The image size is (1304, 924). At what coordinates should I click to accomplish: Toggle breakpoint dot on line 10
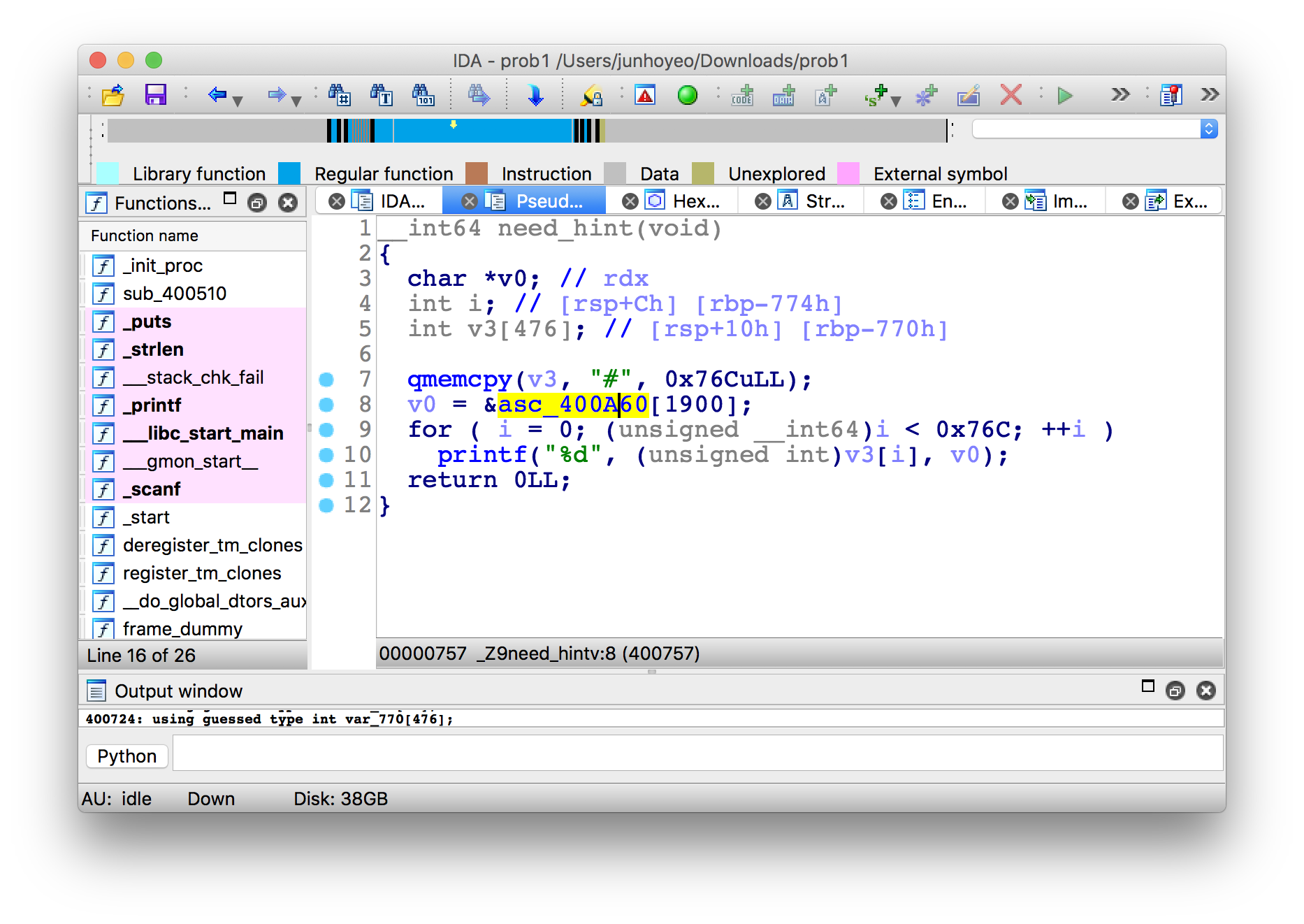326,455
